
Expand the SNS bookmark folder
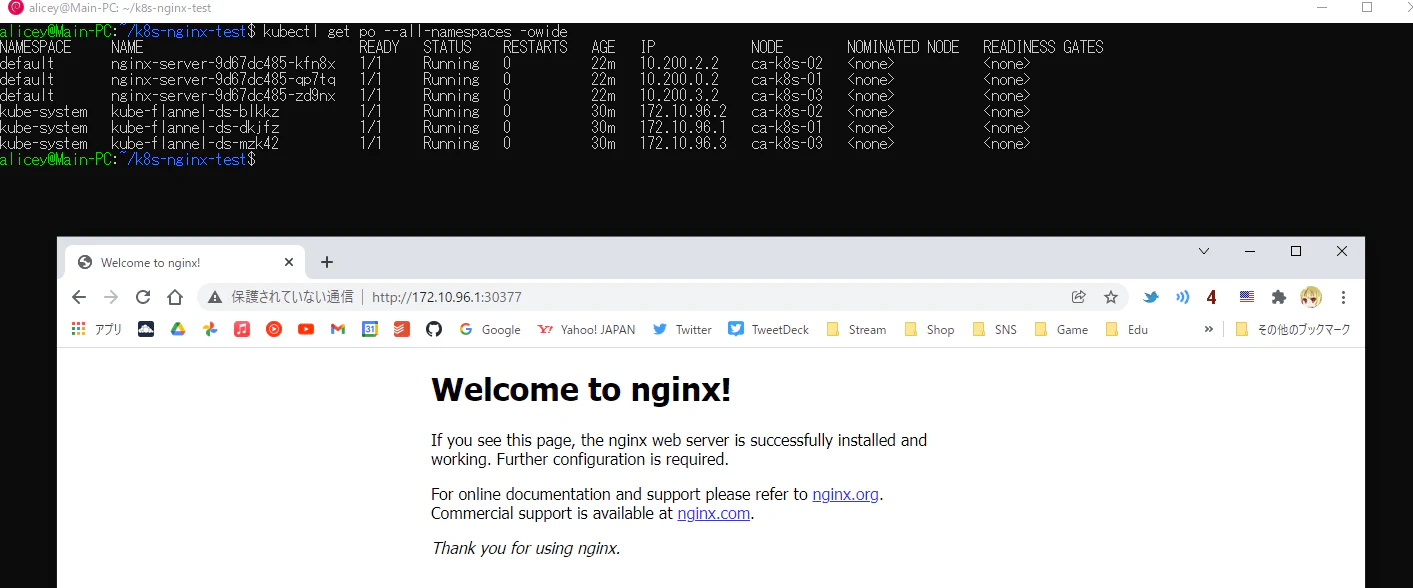pos(995,329)
